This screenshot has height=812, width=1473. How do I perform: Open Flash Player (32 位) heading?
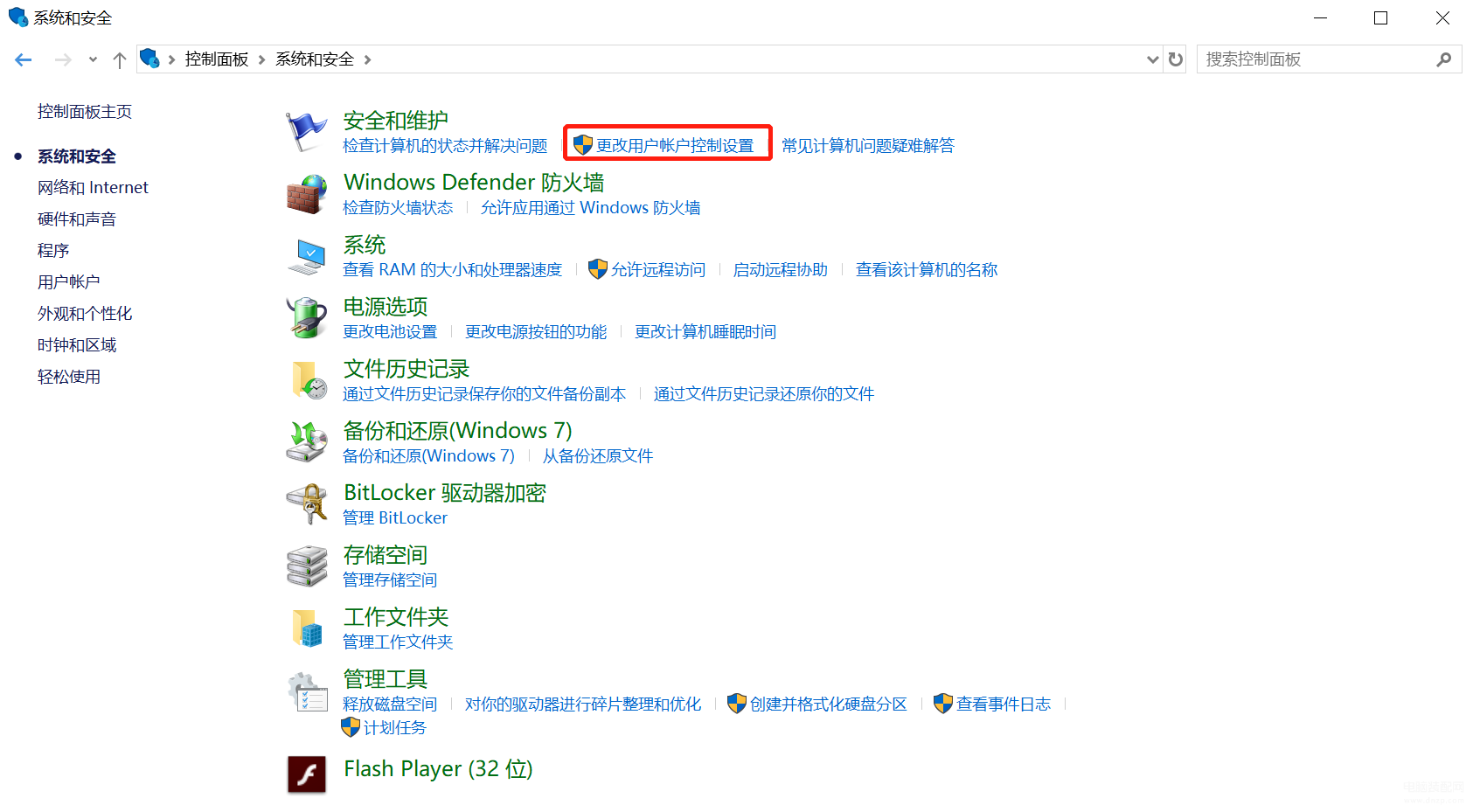[438, 768]
